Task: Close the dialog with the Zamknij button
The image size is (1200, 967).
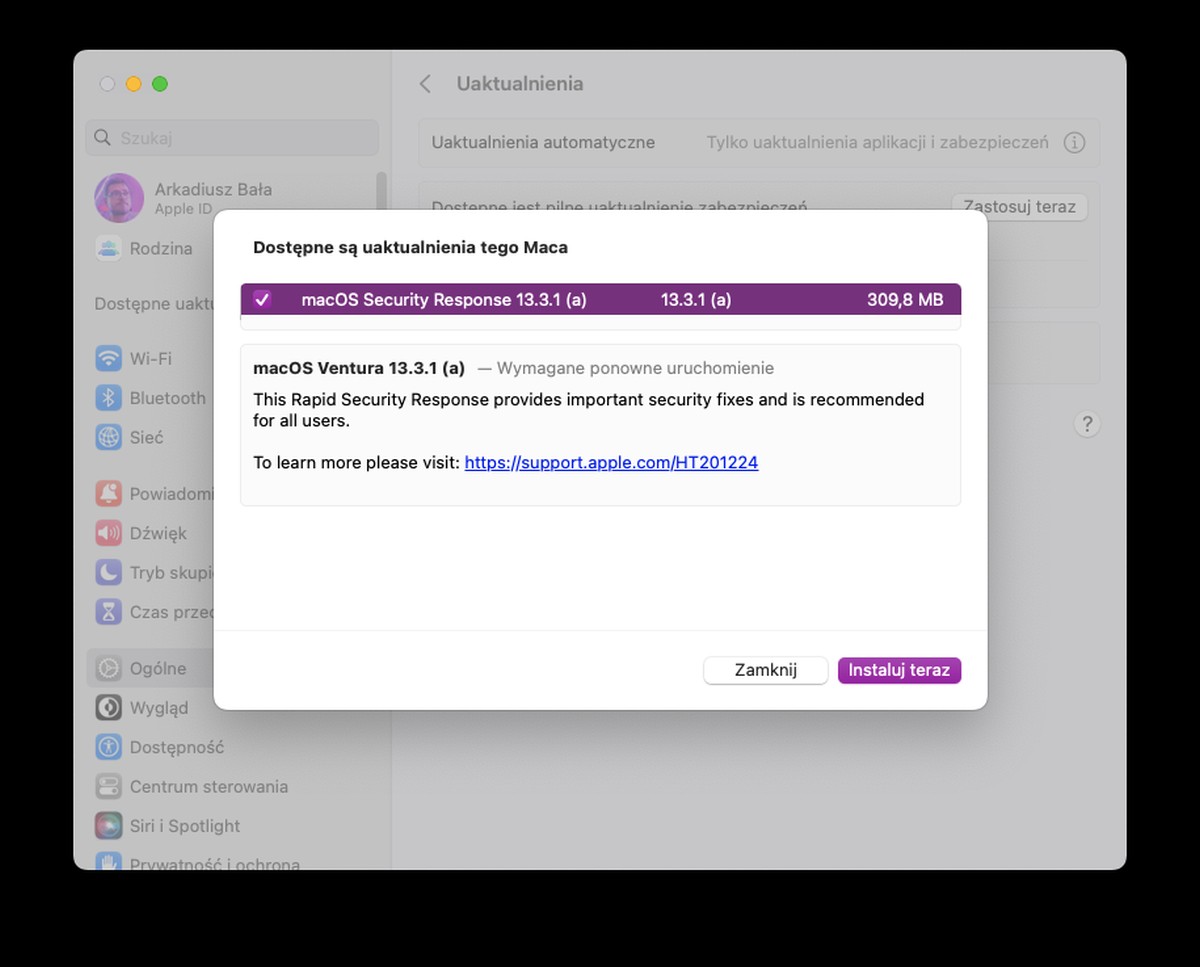Action: tap(765, 670)
